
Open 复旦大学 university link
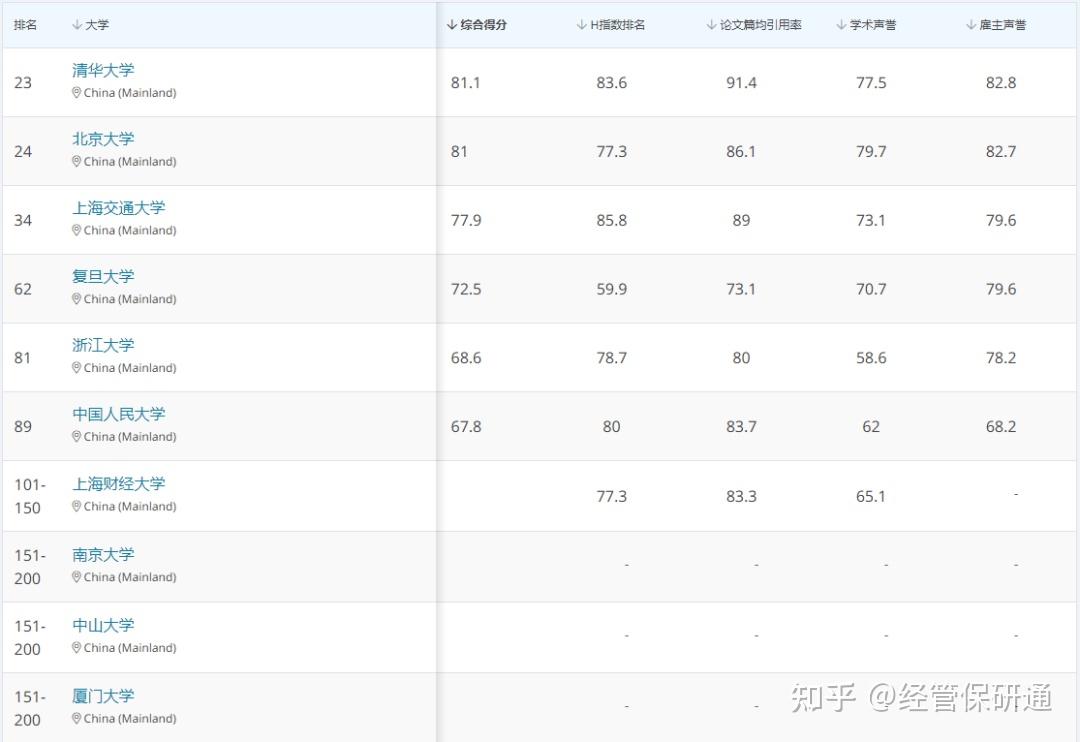pos(103,277)
